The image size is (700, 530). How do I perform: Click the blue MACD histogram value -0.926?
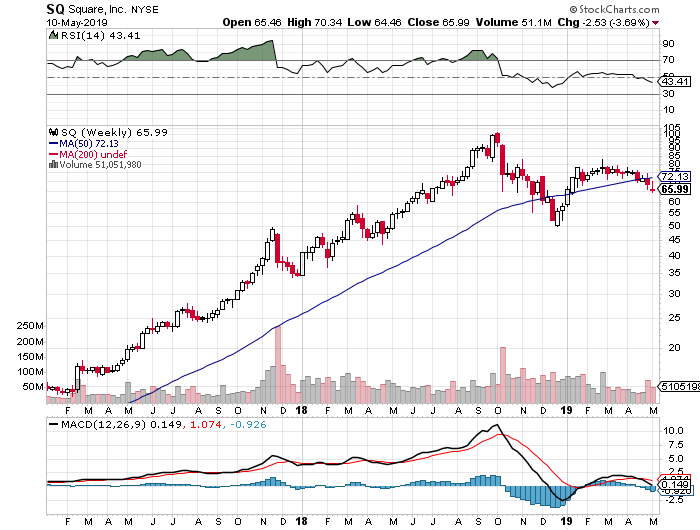coord(248,425)
